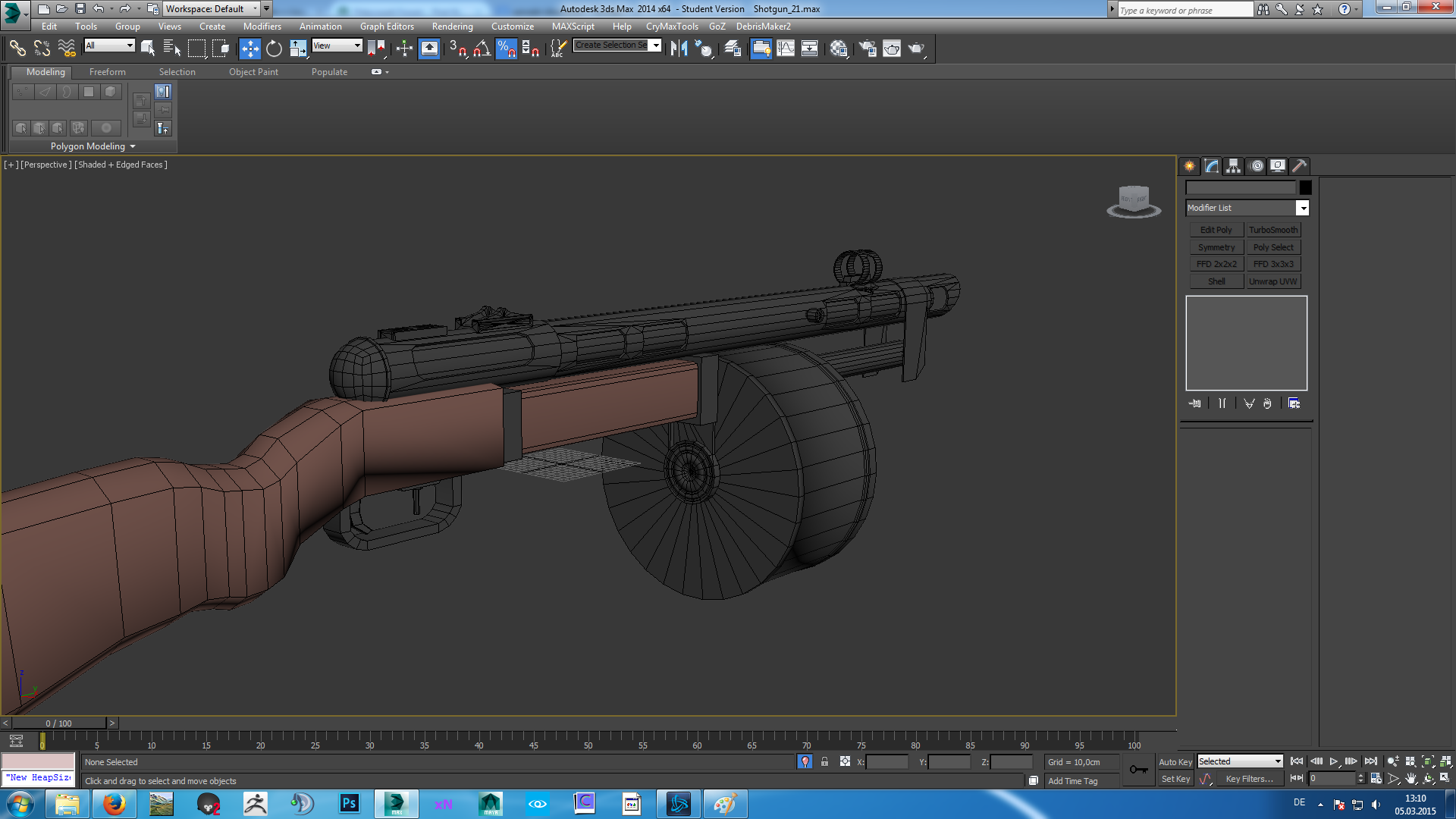The width and height of the screenshot is (1456, 819).
Task: Click the TurboSmooth modifier button
Action: point(1273,230)
